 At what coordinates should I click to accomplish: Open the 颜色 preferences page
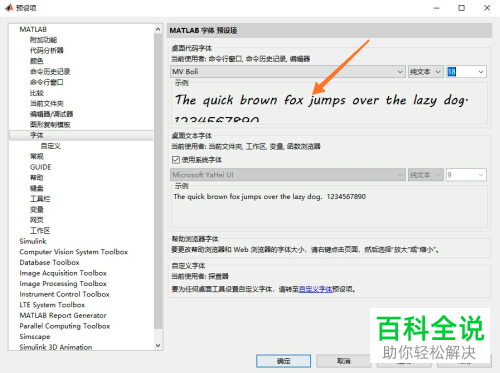pos(37,61)
